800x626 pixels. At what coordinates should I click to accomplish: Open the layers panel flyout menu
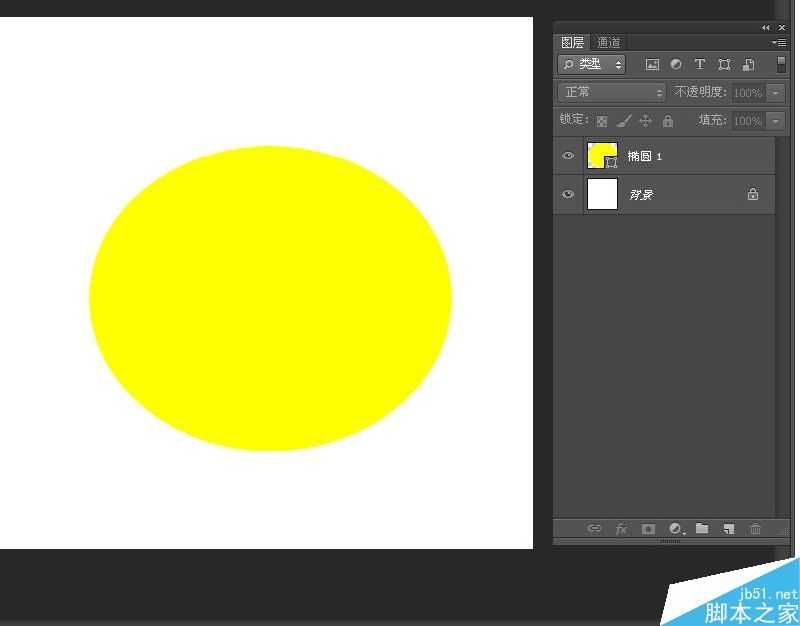[777, 43]
